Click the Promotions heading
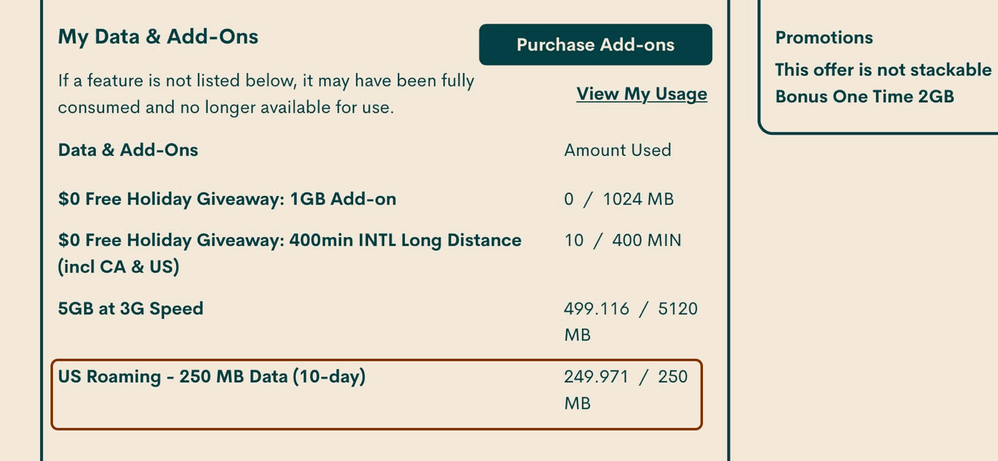The image size is (998, 461). click(x=824, y=38)
